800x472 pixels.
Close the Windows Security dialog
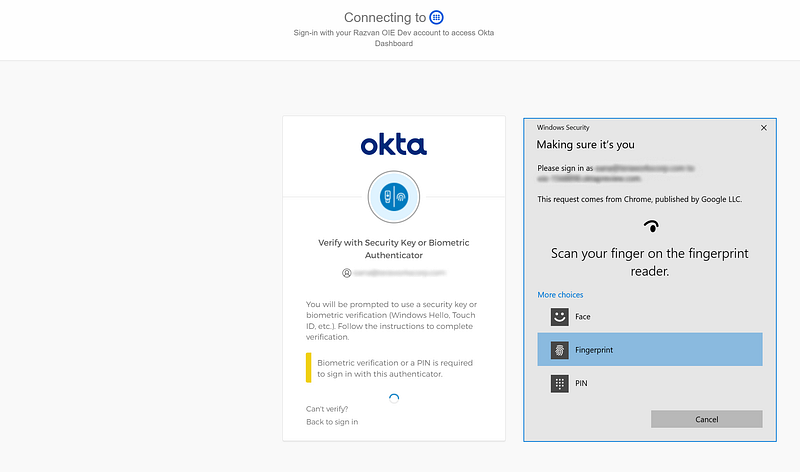(764, 128)
